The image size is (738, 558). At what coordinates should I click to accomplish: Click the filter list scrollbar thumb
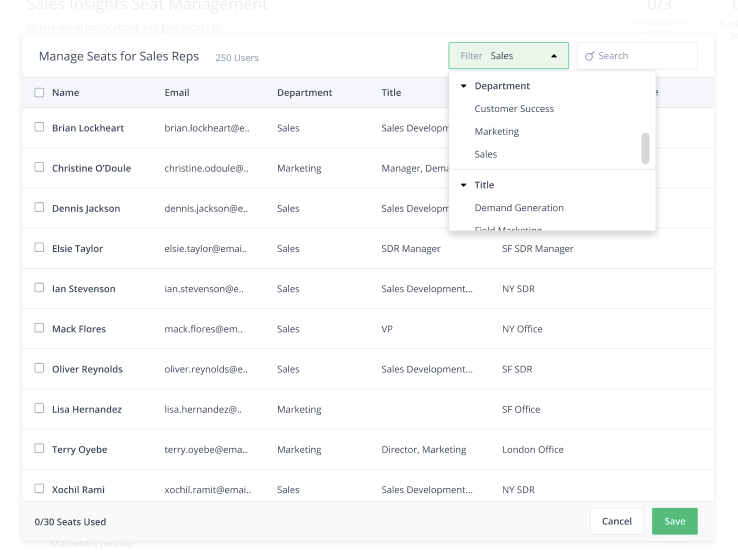[x=645, y=148]
